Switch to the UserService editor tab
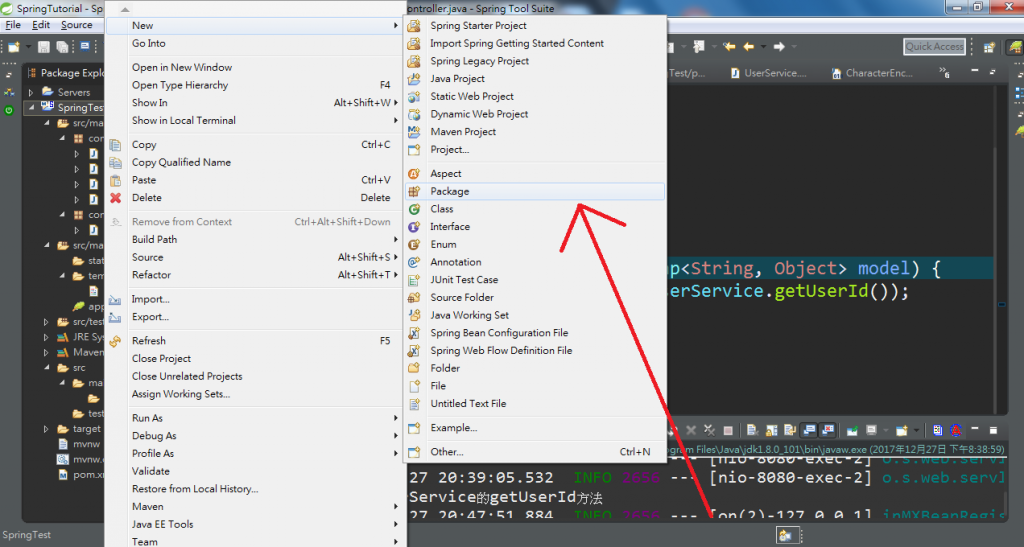The image size is (1024, 547). click(x=769, y=73)
